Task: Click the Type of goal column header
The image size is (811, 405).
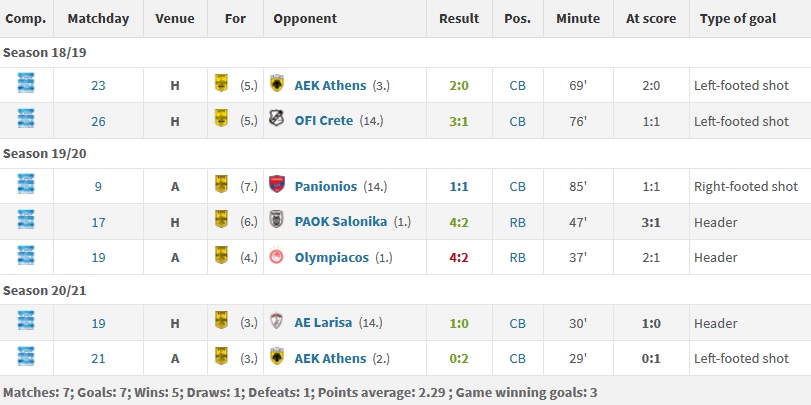Action: tap(738, 19)
